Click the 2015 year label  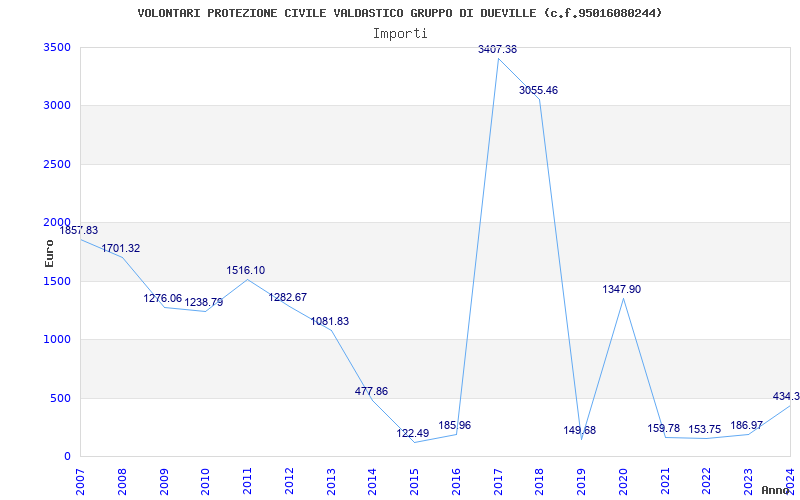[414, 481]
